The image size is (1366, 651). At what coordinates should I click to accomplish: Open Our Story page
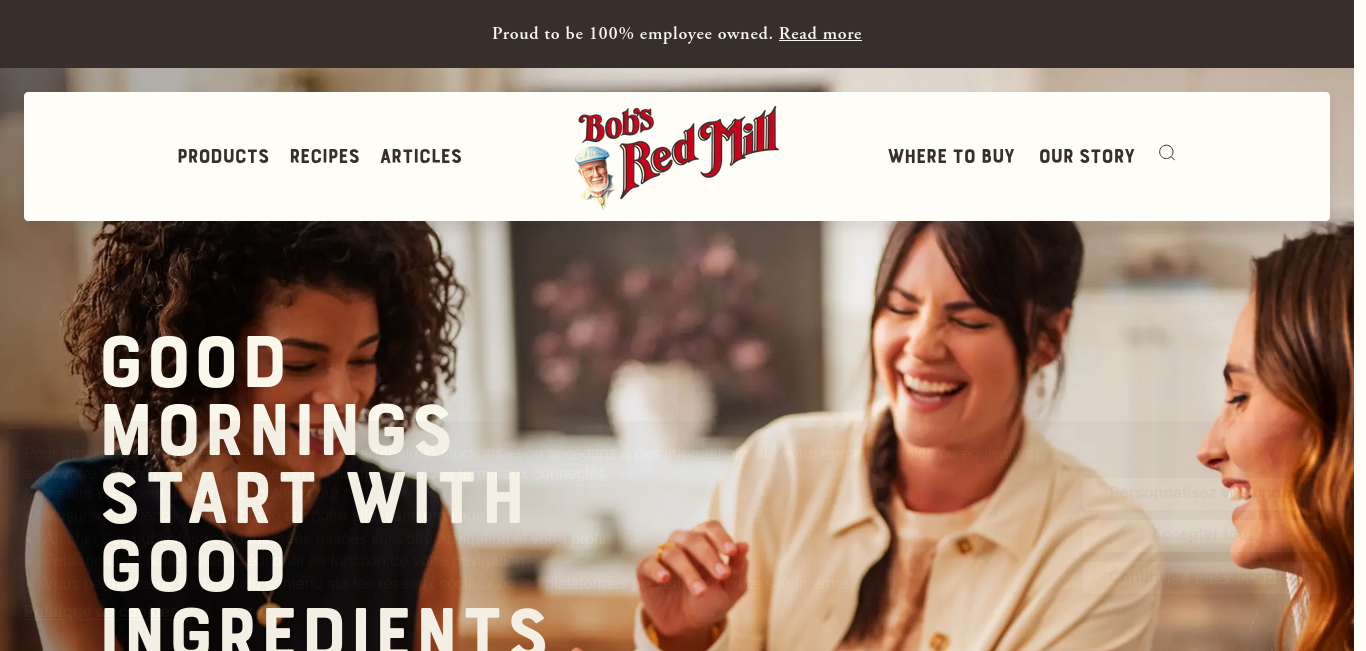[1087, 156]
